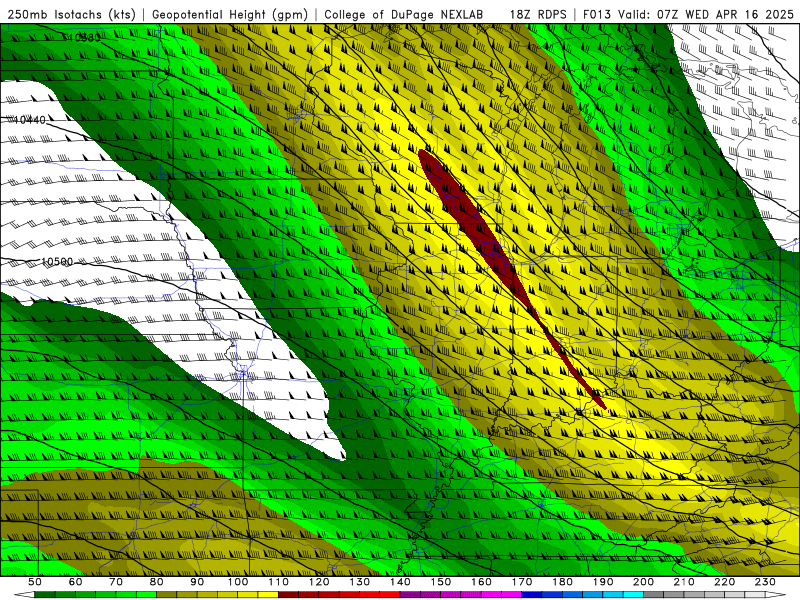The image size is (800, 600).
Task: Click the 50 label on the color bar
Action: pyautogui.click(x=35, y=582)
